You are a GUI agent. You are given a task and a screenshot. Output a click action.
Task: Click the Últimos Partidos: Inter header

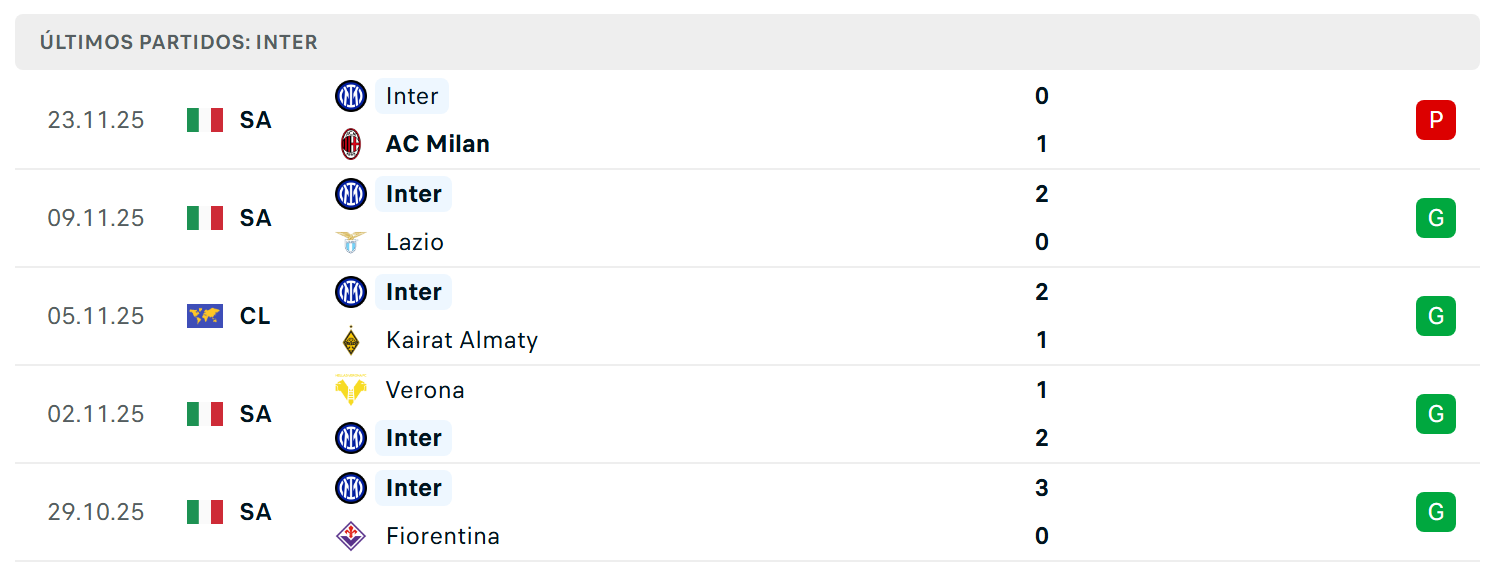click(x=179, y=42)
